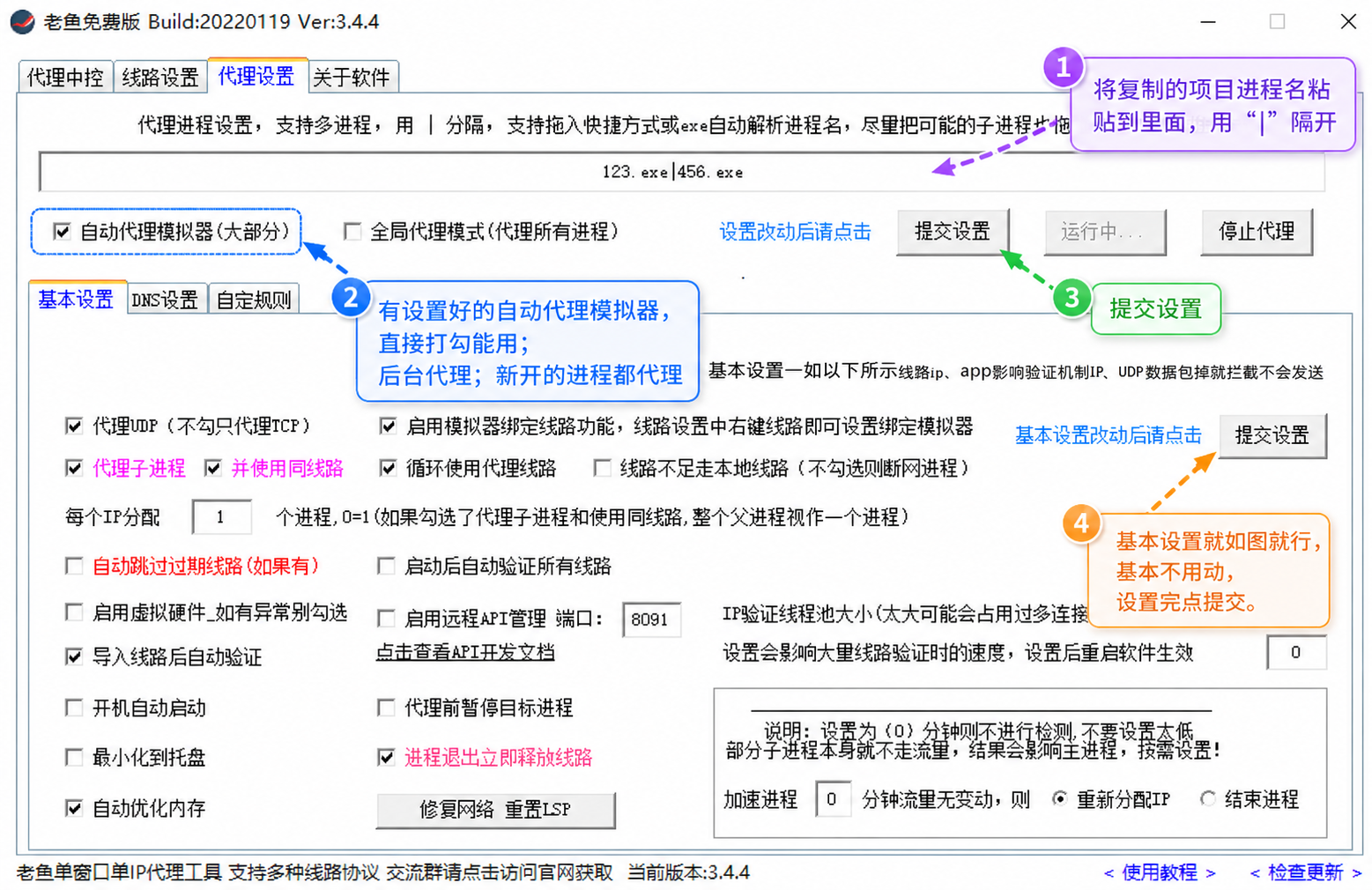Select the 重新分配IP radio button
Screen dimensions: 1372x890
[x=1060, y=799]
